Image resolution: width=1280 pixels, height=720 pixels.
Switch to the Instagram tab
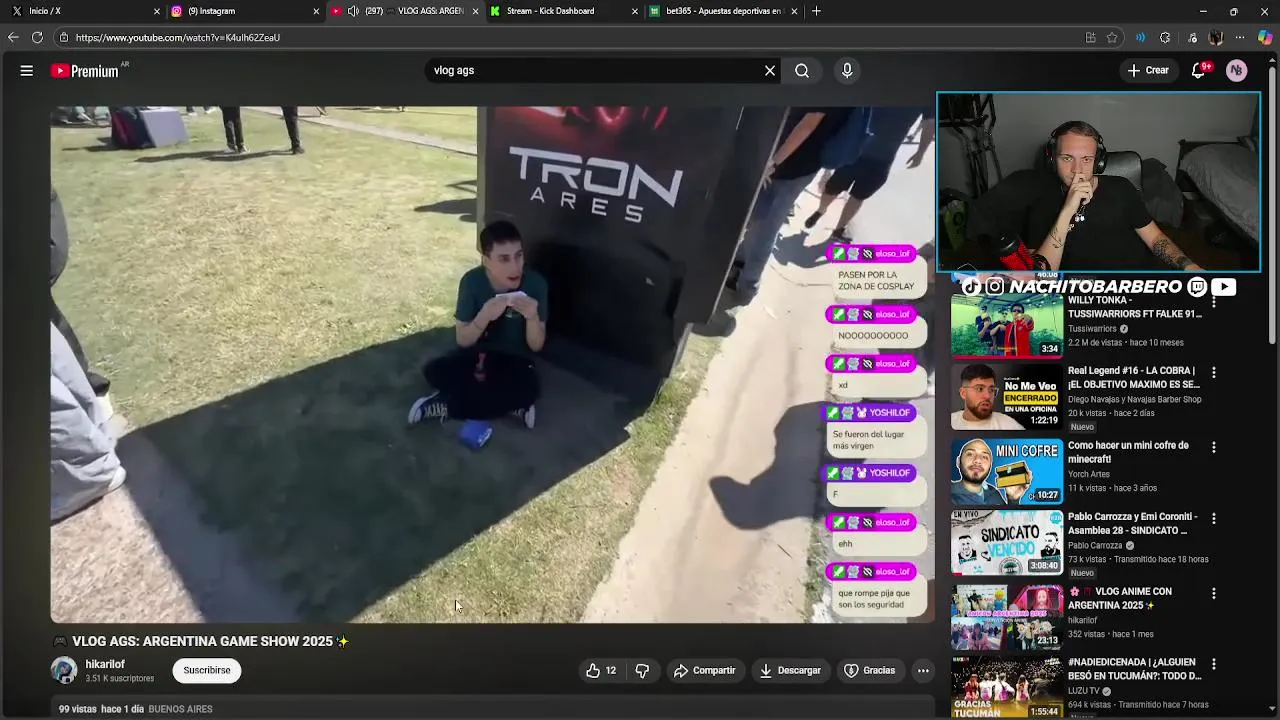click(243, 11)
